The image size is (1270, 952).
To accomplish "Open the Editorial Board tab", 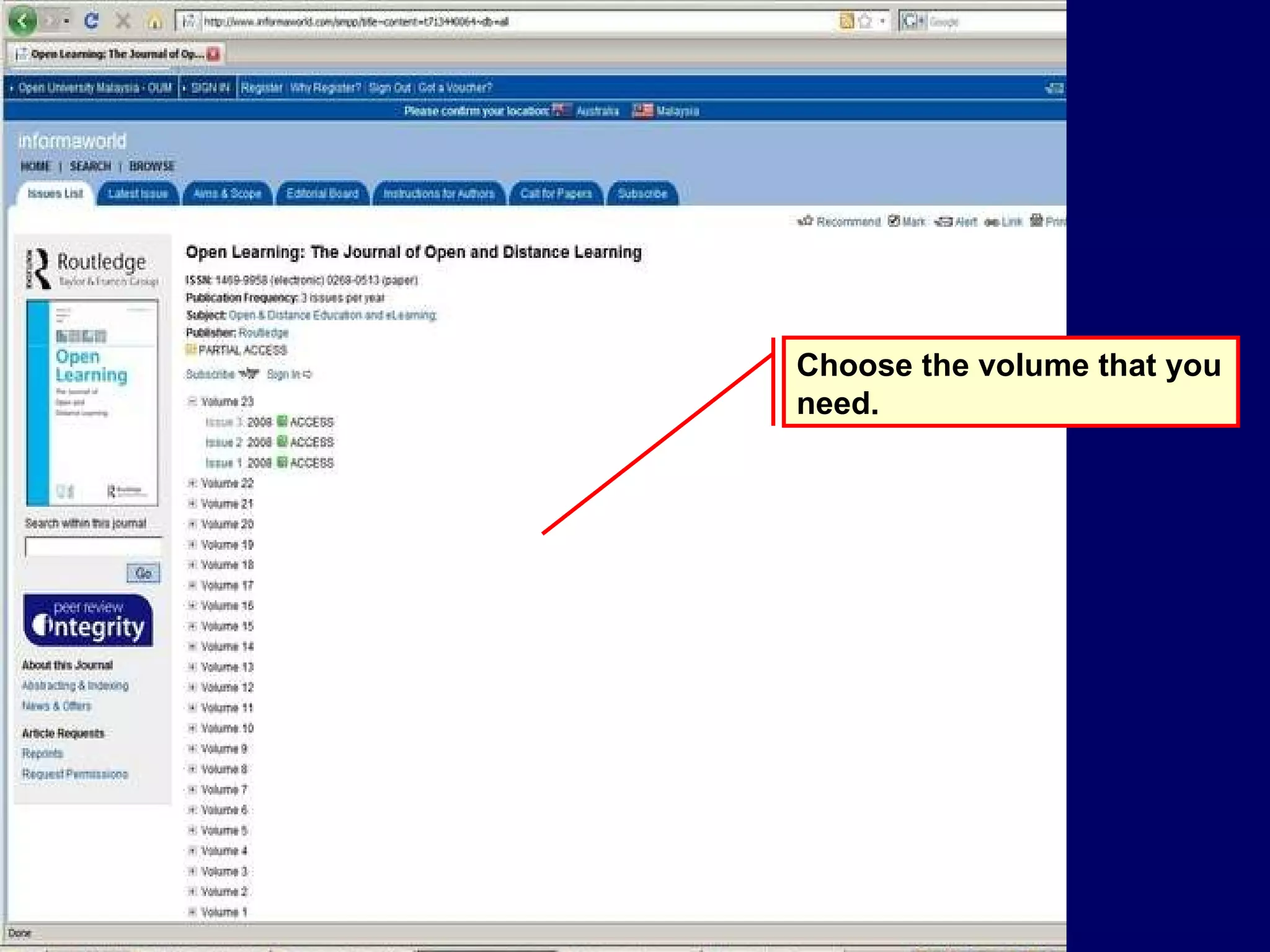I will coord(322,193).
